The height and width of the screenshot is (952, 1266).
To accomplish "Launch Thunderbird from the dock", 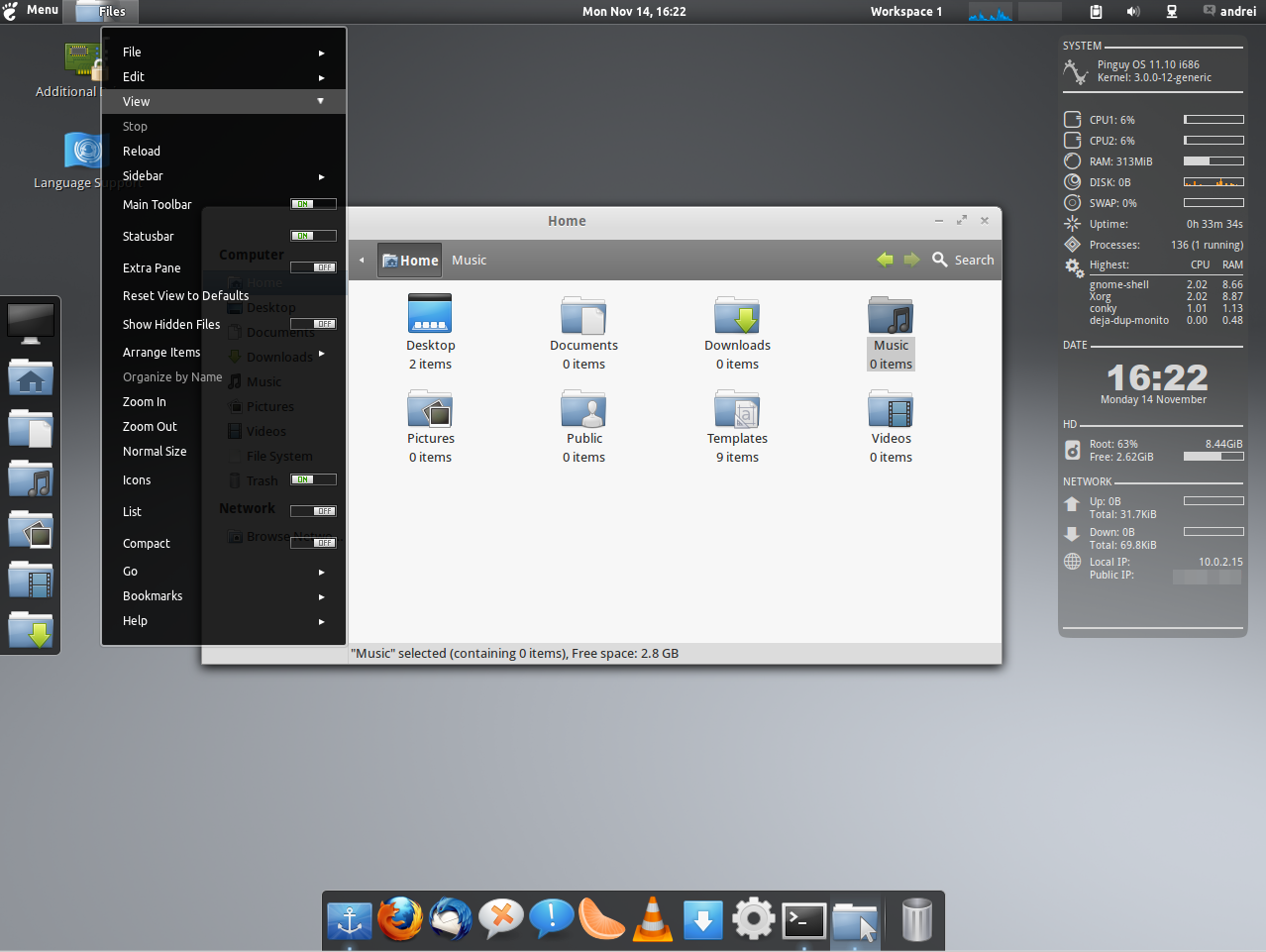I will point(451,919).
